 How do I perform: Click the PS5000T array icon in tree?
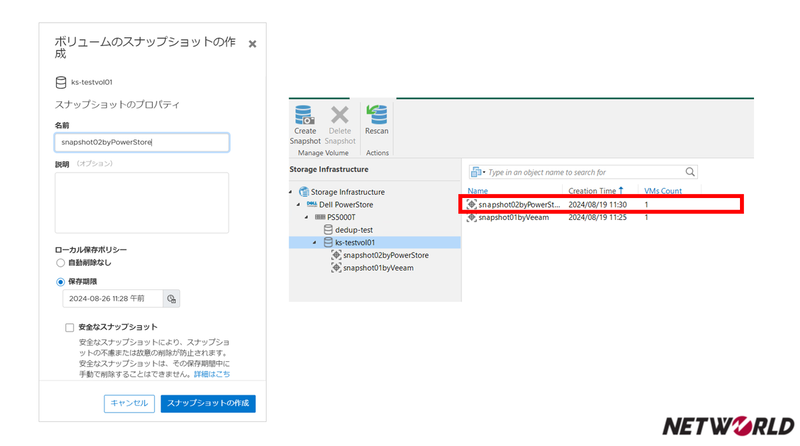320,217
